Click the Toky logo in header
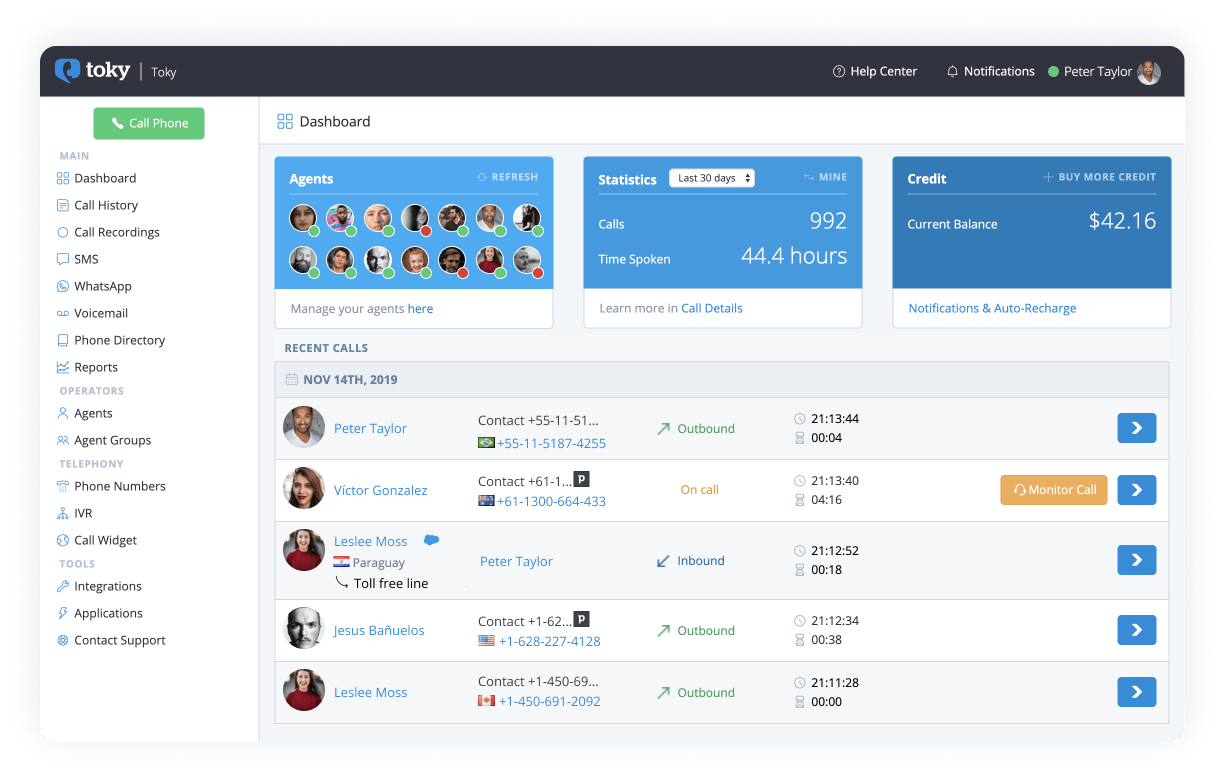Image resolution: width=1225 pixels, height=776 pixels. coord(93,71)
